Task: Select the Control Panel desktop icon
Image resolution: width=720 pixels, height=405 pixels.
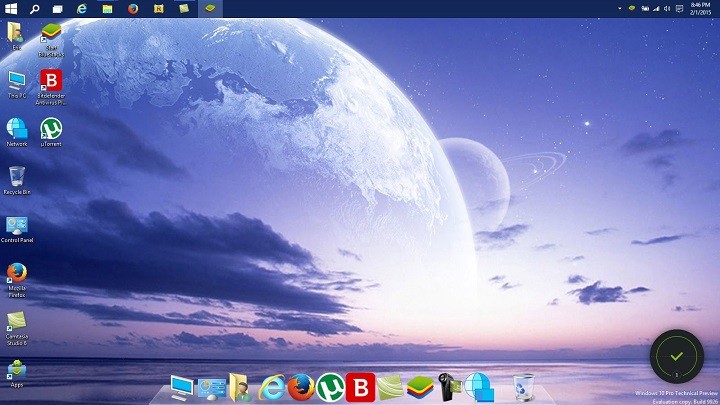Action: tap(17, 229)
